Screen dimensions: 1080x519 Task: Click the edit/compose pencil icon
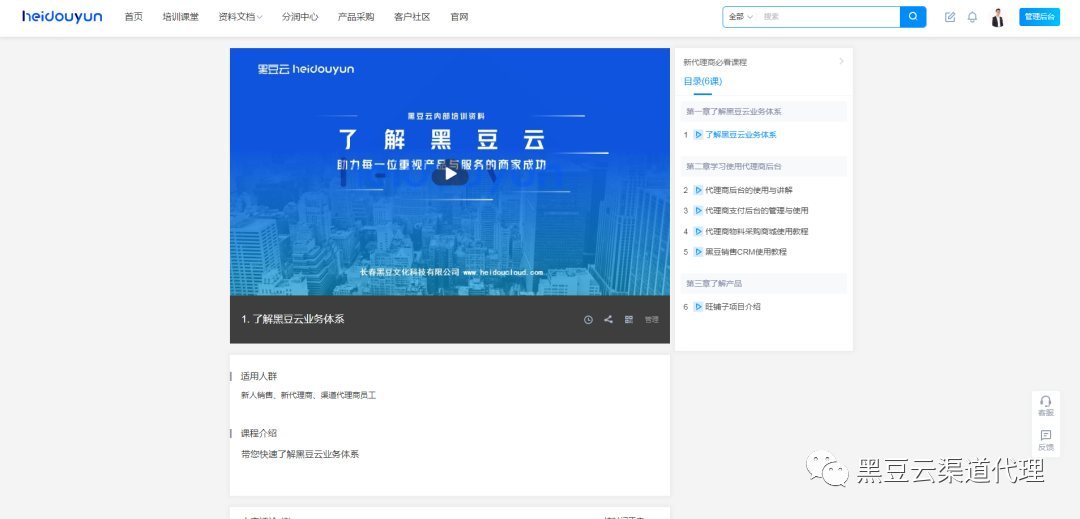(x=950, y=17)
